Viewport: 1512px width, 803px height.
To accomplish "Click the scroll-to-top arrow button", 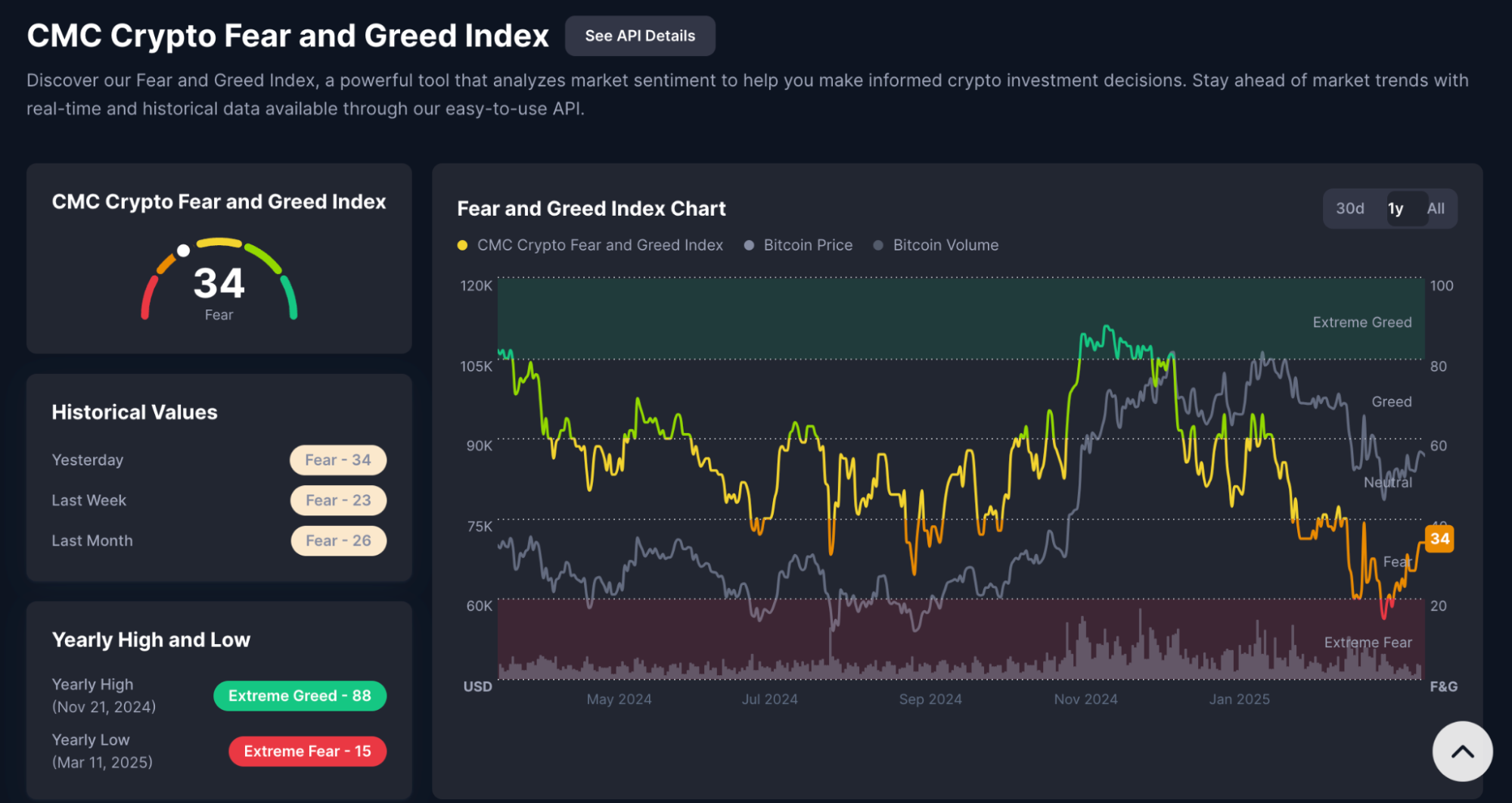I will 1462,751.
